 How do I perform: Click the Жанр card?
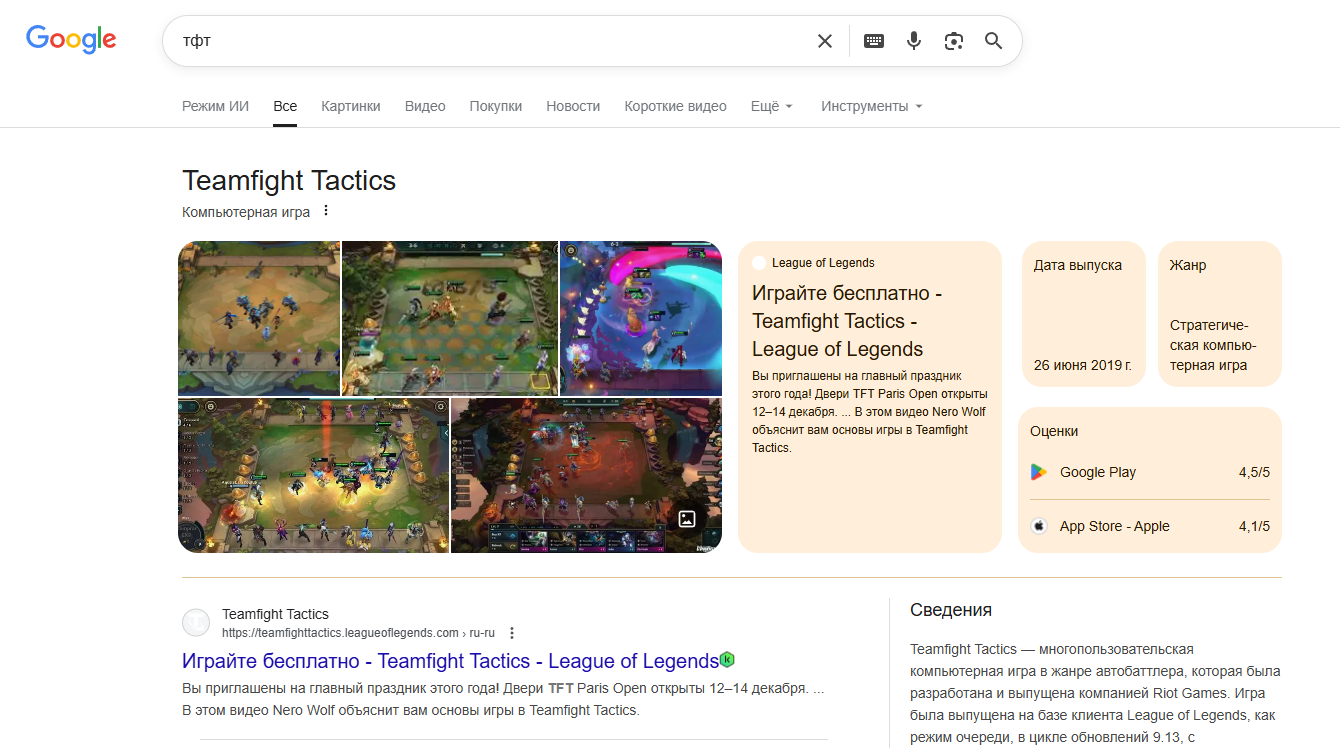(x=1220, y=314)
